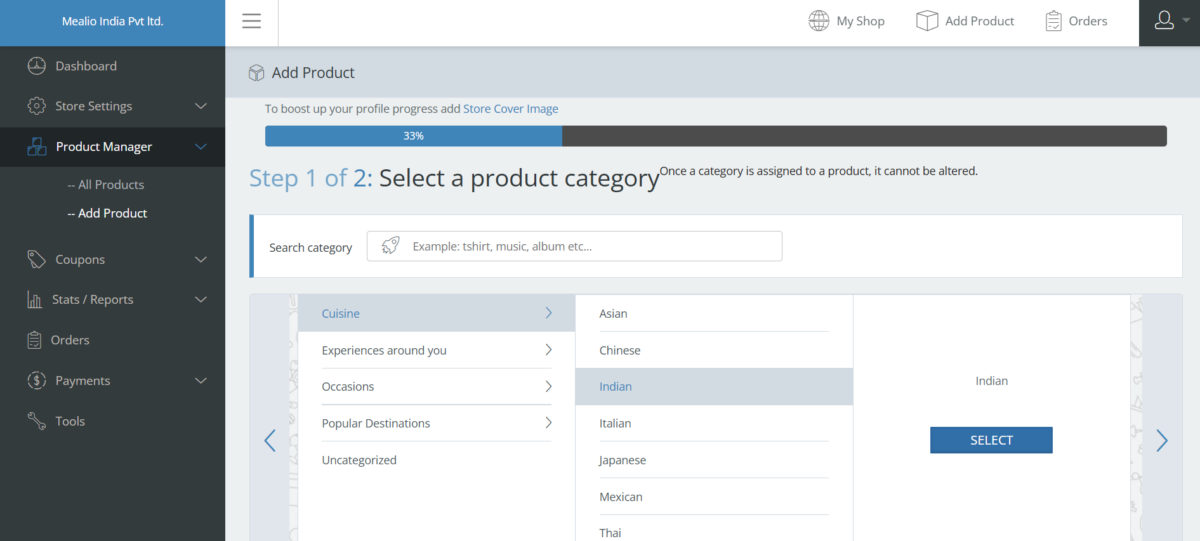
Task: Click the Add Product box icon in header
Action: 927,21
